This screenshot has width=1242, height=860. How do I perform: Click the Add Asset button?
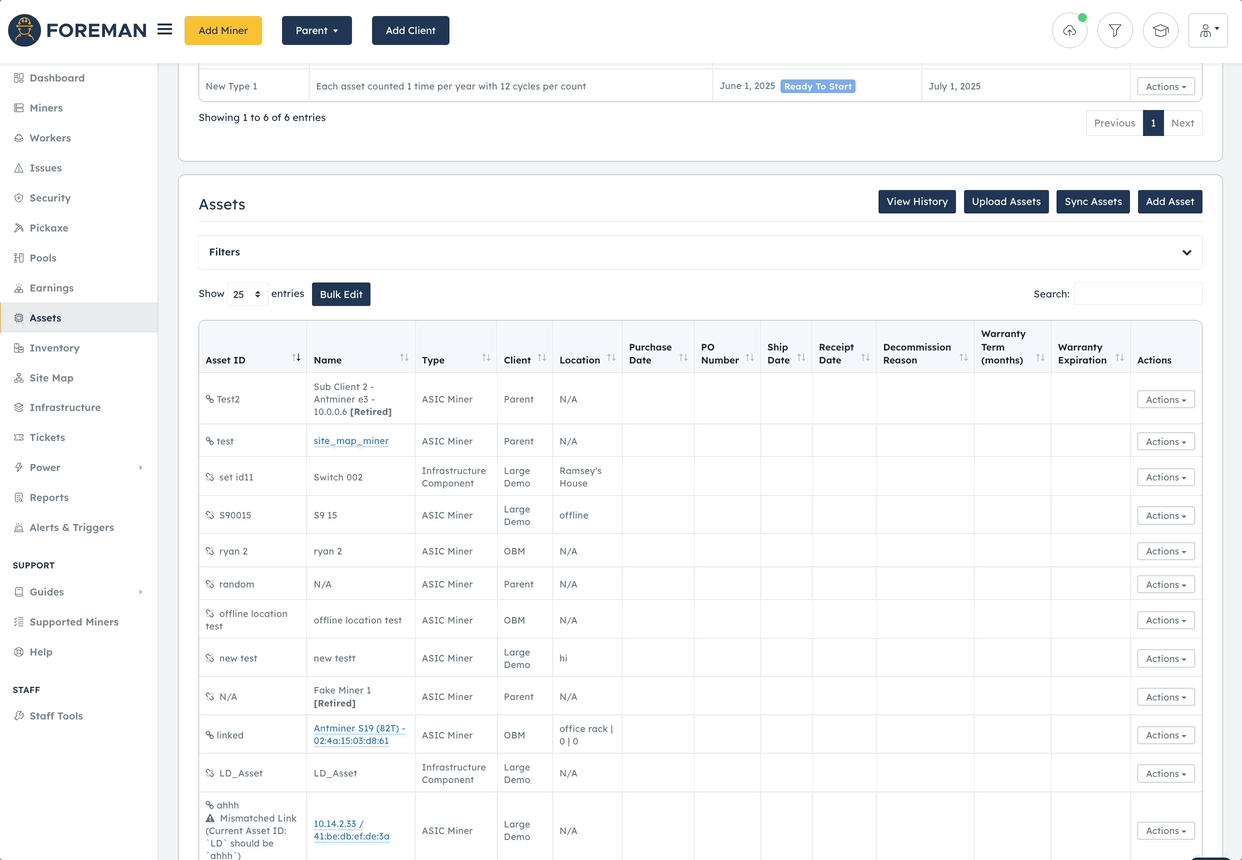pos(1170,201)
